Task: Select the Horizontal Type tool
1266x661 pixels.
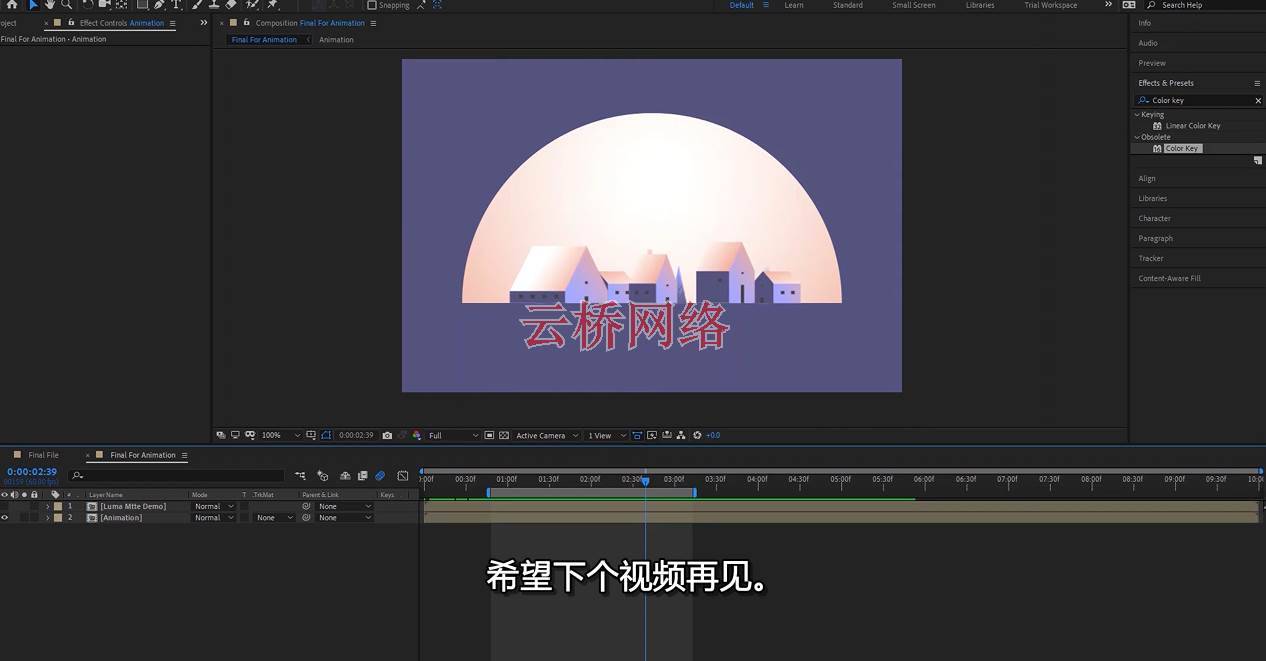Action: click(176, 5)
